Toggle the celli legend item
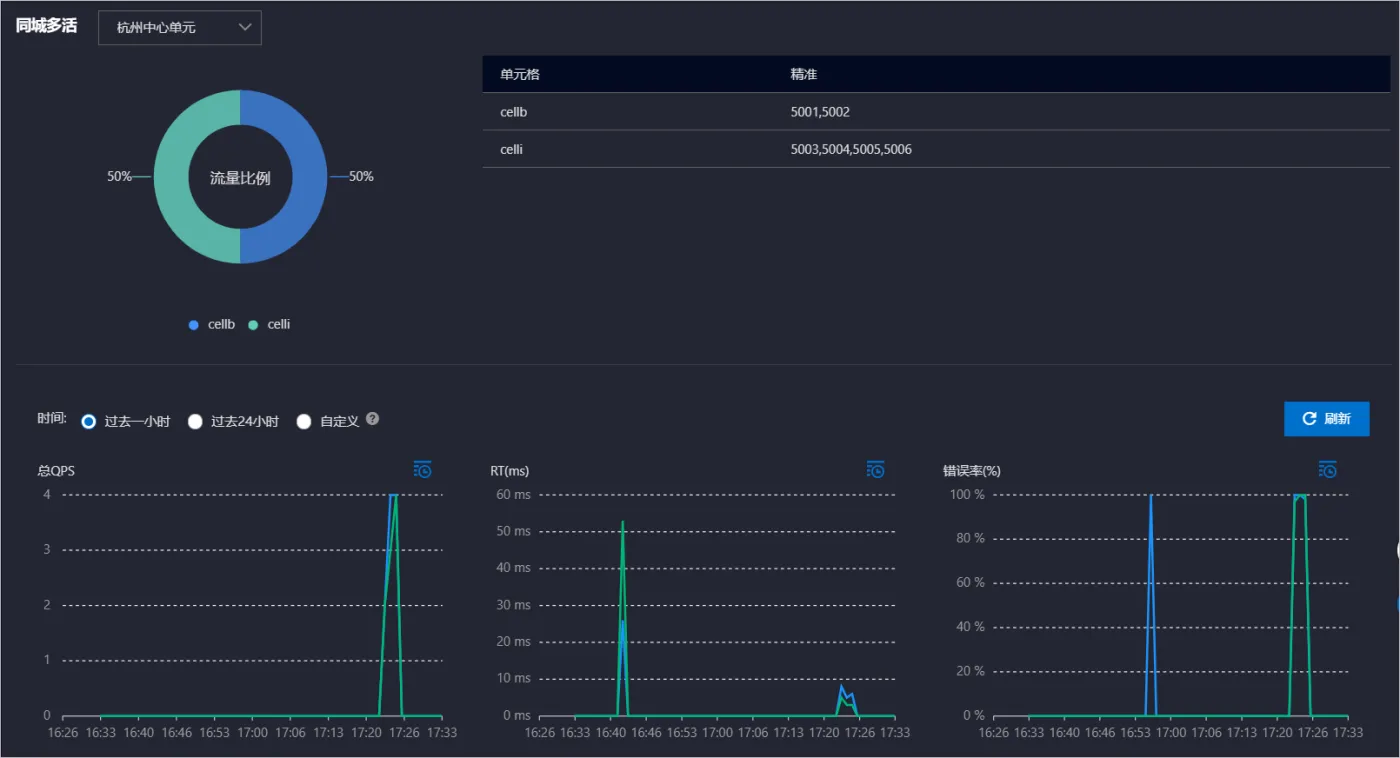The width and height of the screenshot is (1400, 758). (x=270, y=325)
